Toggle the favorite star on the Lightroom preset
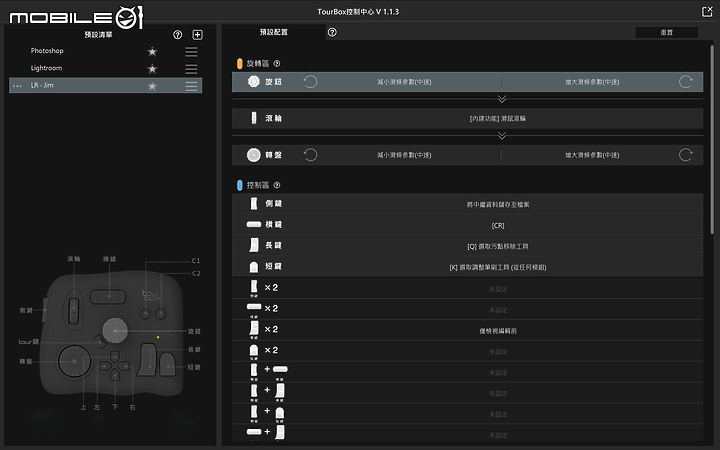The image size is (720, 450). (152, 69)
